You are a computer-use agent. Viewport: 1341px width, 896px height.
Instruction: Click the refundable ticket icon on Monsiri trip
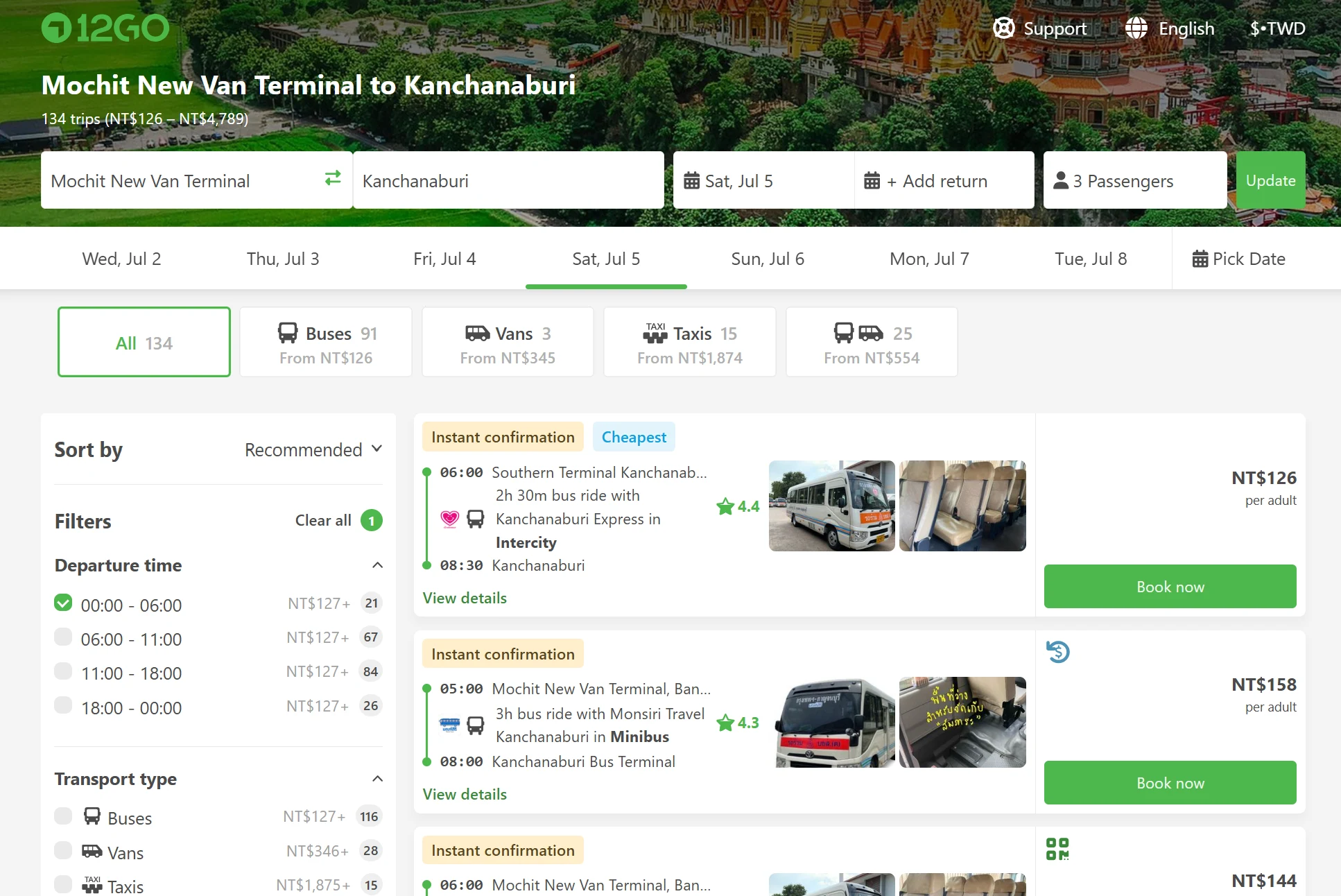tap(1058, 652)
